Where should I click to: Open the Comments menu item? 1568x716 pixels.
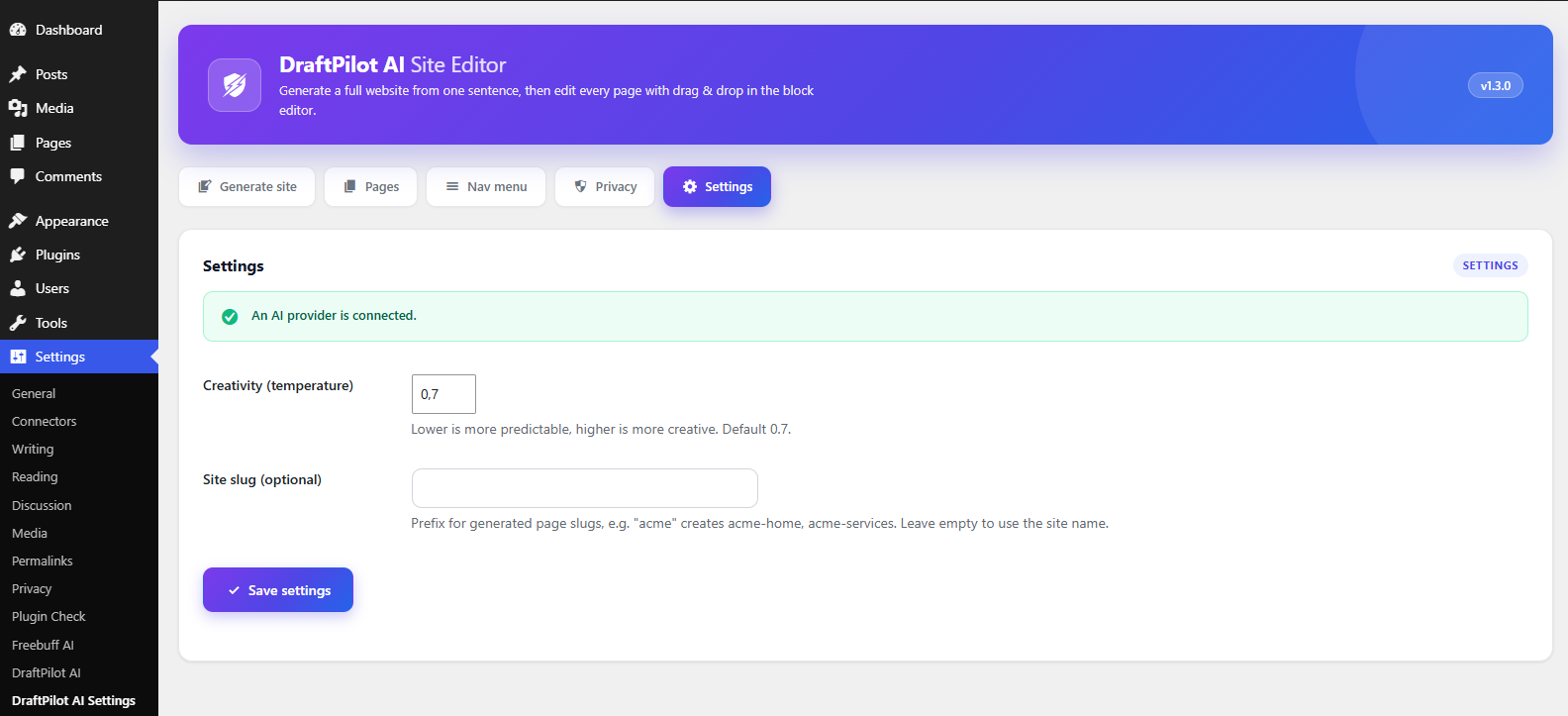[x=79, y=176]
